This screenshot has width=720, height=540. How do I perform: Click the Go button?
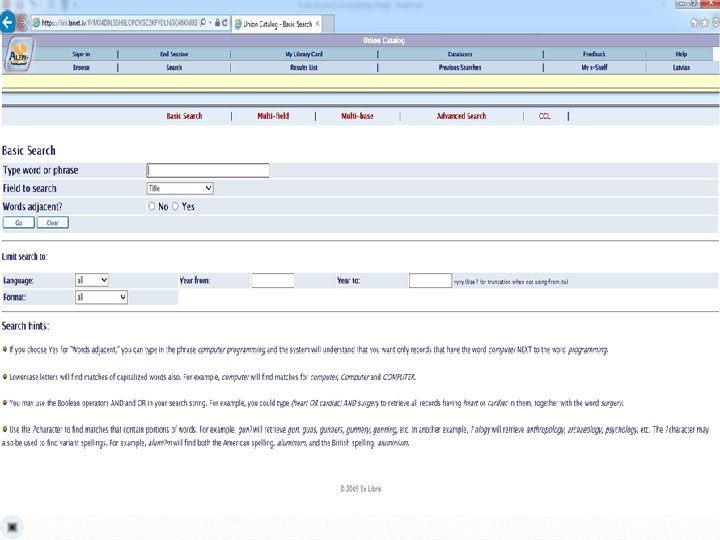tap(19, 223)
